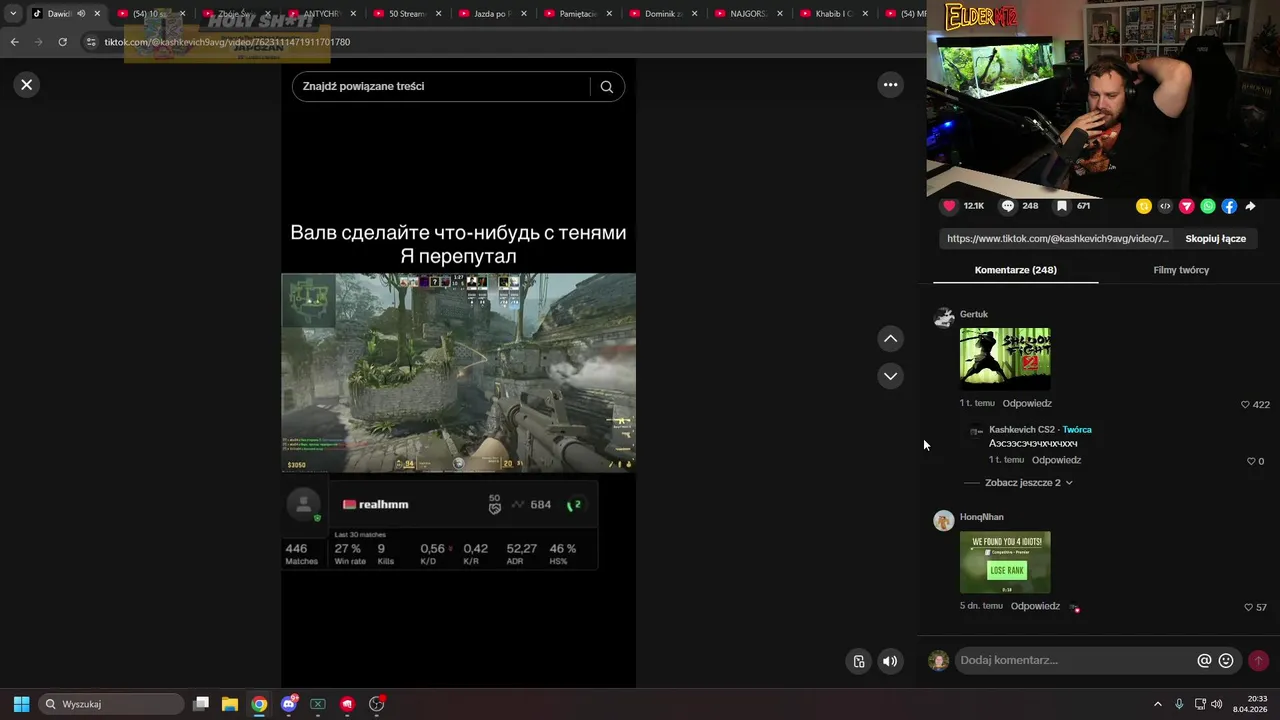This screenshot has height=720, width=1280.
Task: Repost video using yellow repost icon
Action: point(1144,206)
